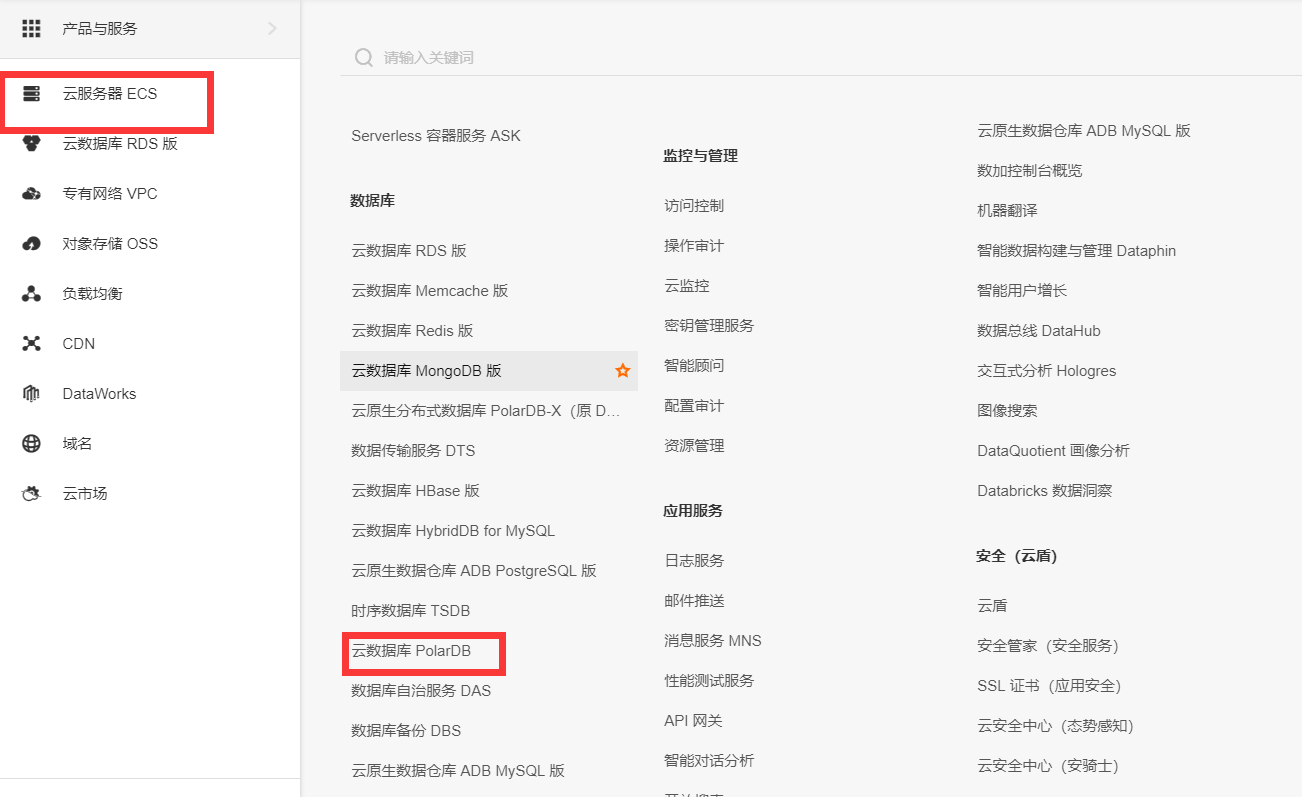This screenshot has height=797, width=1302.
Task: Open 云数据库 Redis 版
Action: pyautogui.click(x=412, y=331)
